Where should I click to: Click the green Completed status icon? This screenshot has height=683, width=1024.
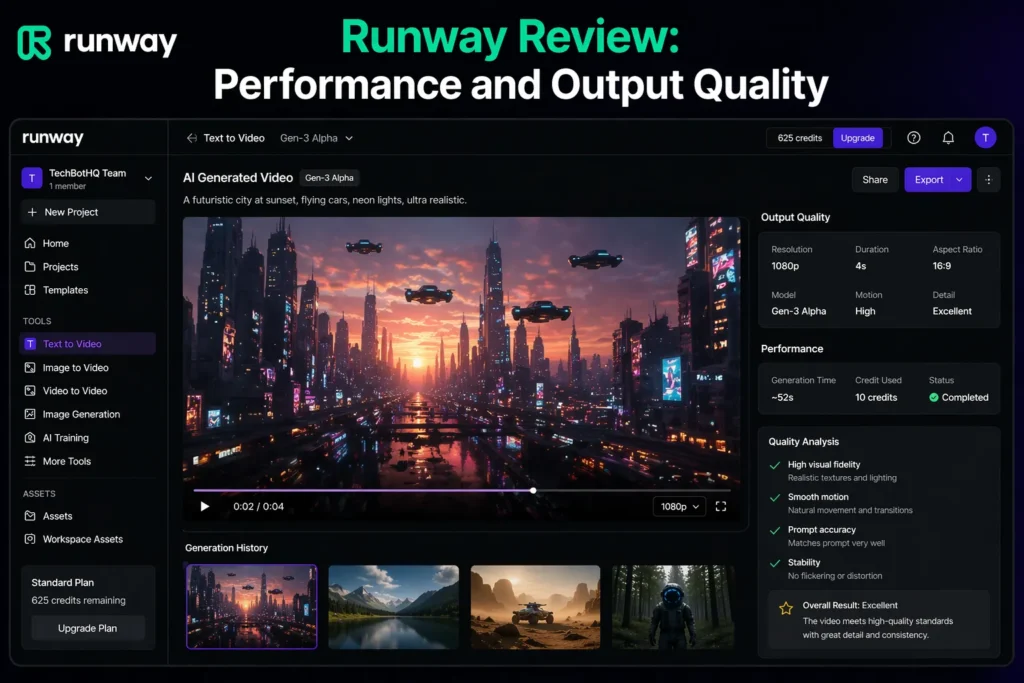pos(934,397)
